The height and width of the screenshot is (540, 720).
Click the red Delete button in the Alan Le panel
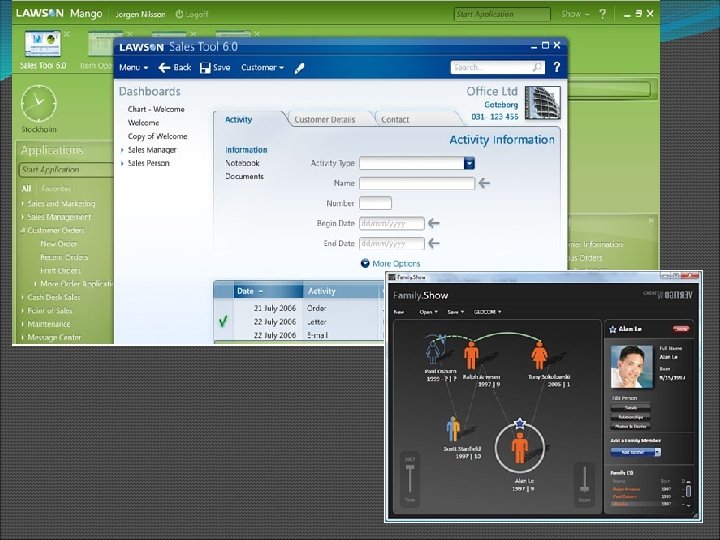coord(681,329)
